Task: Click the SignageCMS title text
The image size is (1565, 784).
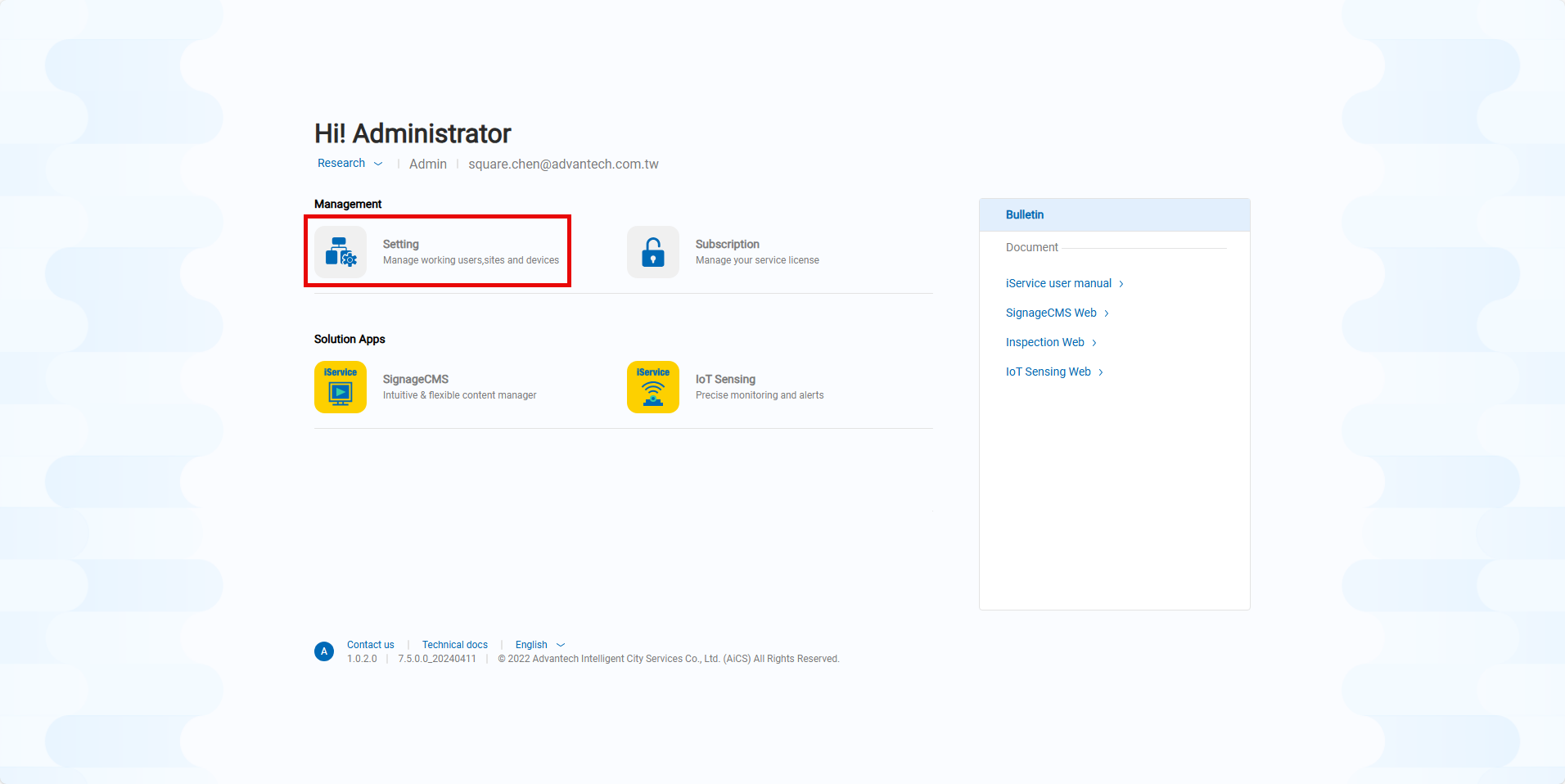Action: [x=415, y=379]
